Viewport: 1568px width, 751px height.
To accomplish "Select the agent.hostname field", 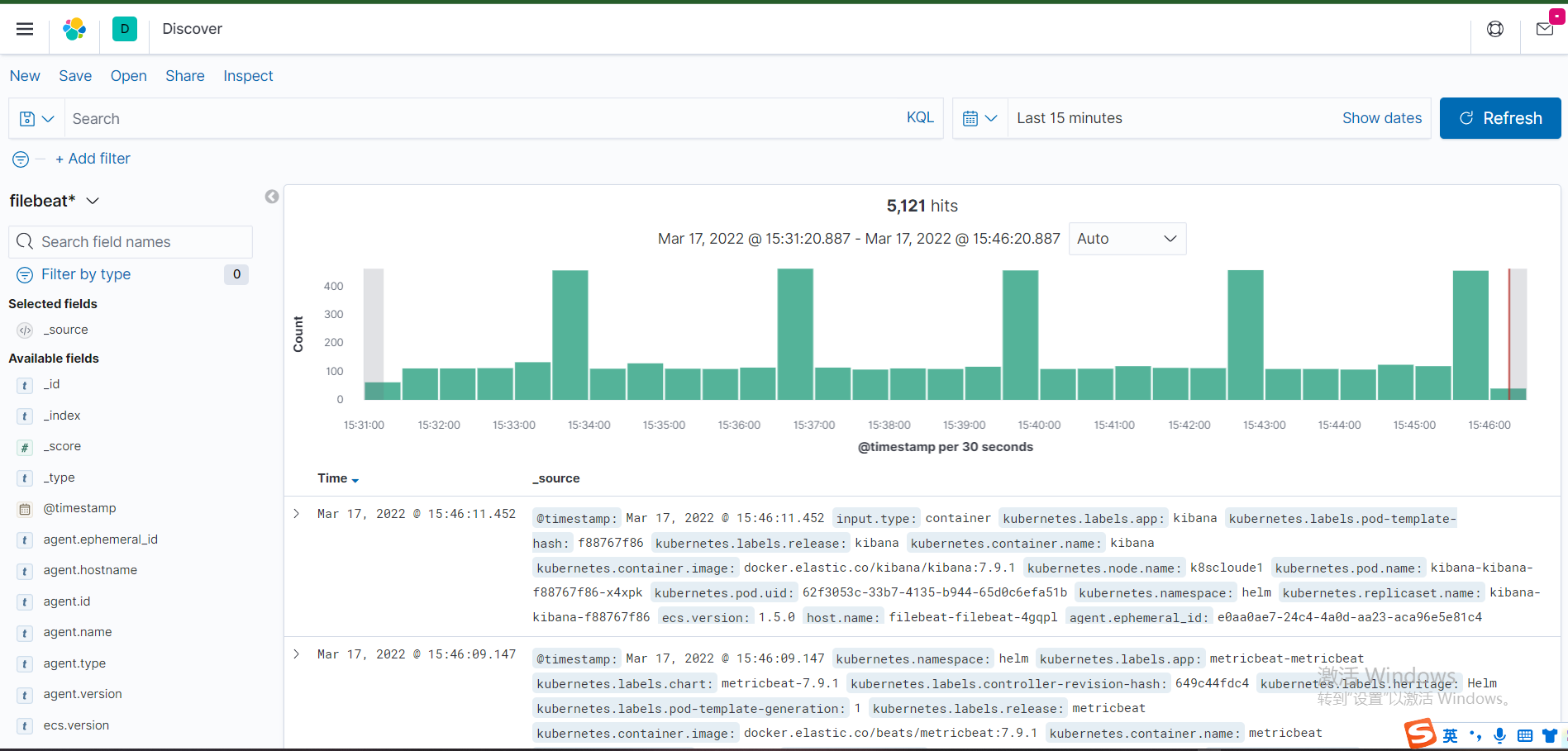I will point(90,570).
